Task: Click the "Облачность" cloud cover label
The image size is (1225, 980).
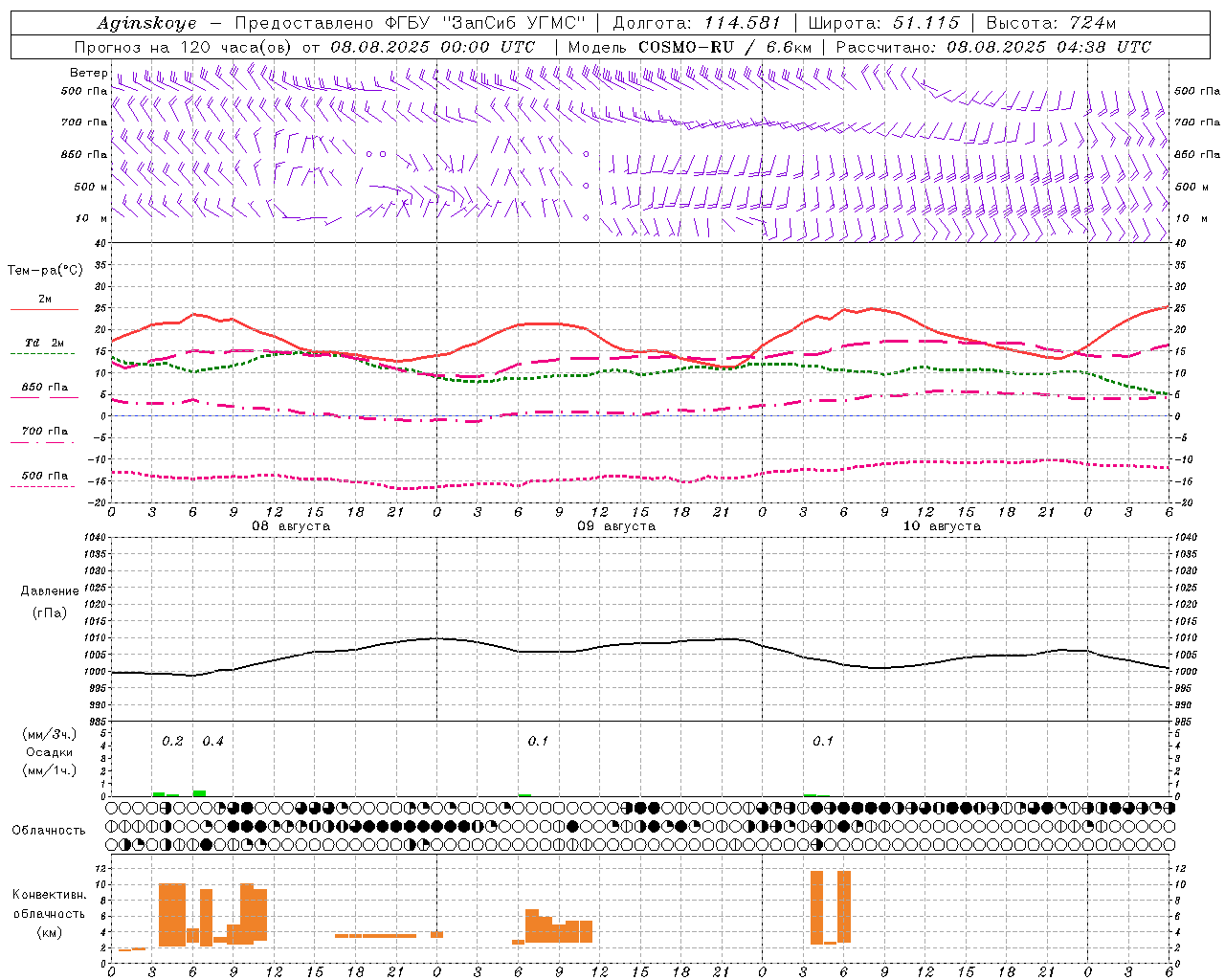Action: click(49, 830)
